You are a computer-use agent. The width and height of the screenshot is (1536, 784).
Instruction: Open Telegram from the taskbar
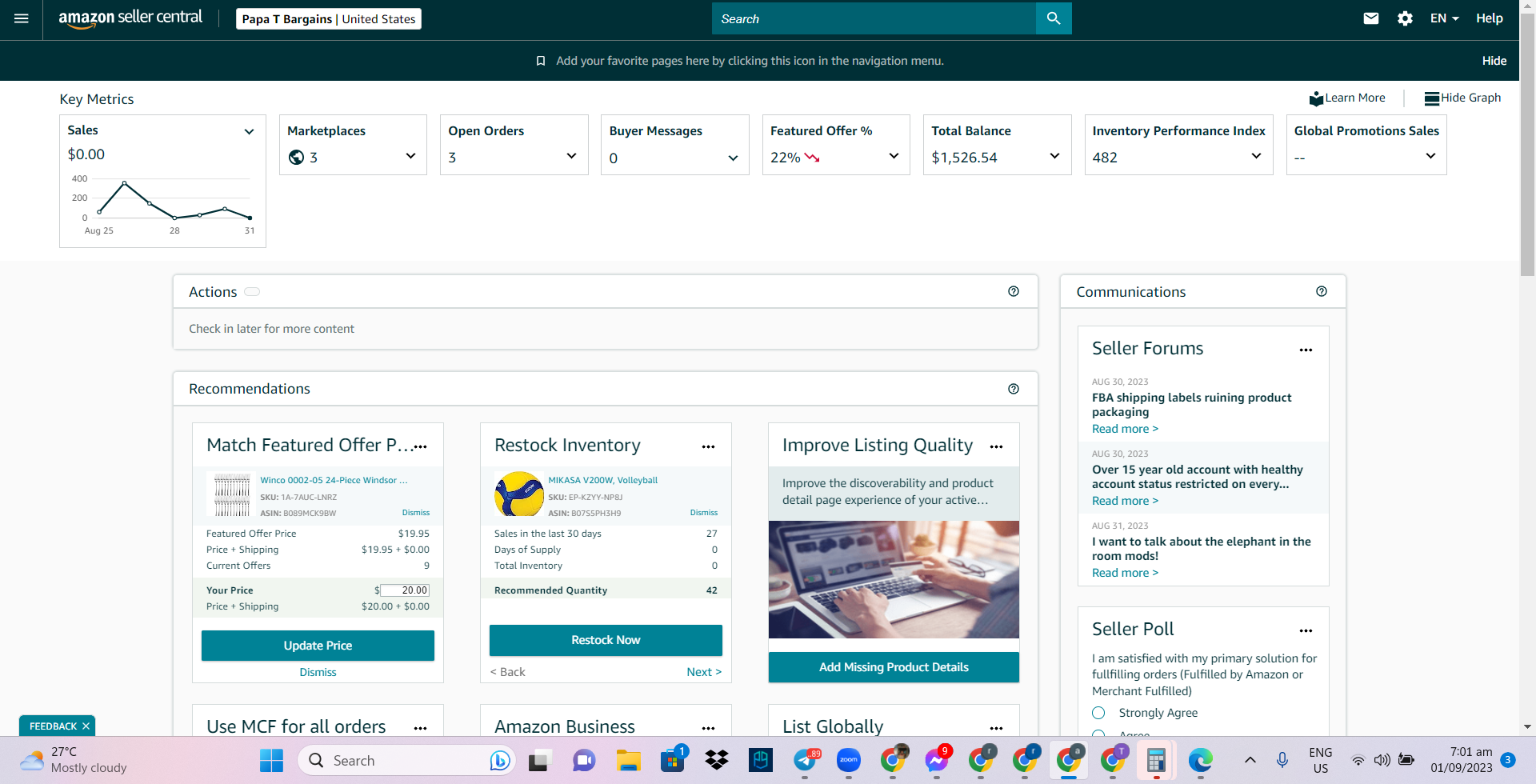tap(806, 760)
